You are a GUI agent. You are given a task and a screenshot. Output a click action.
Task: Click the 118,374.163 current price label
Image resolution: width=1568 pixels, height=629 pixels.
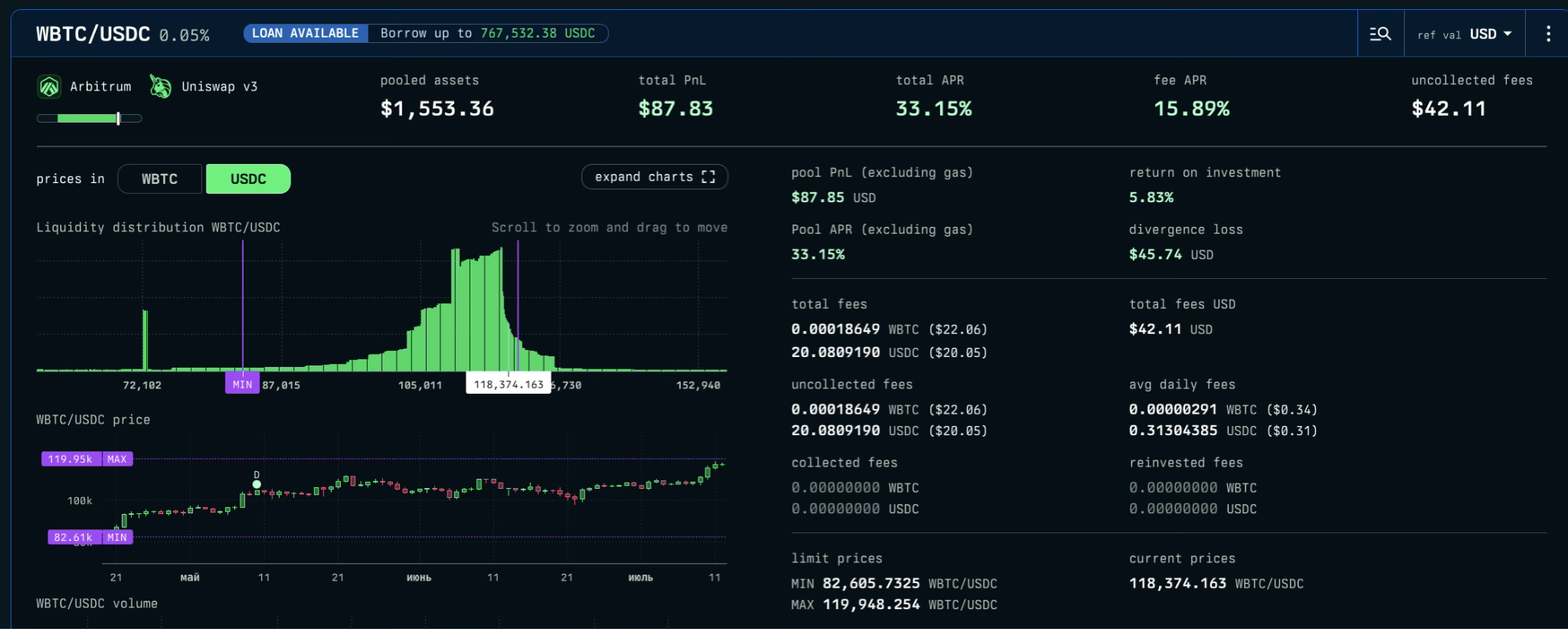pos(508,385)
